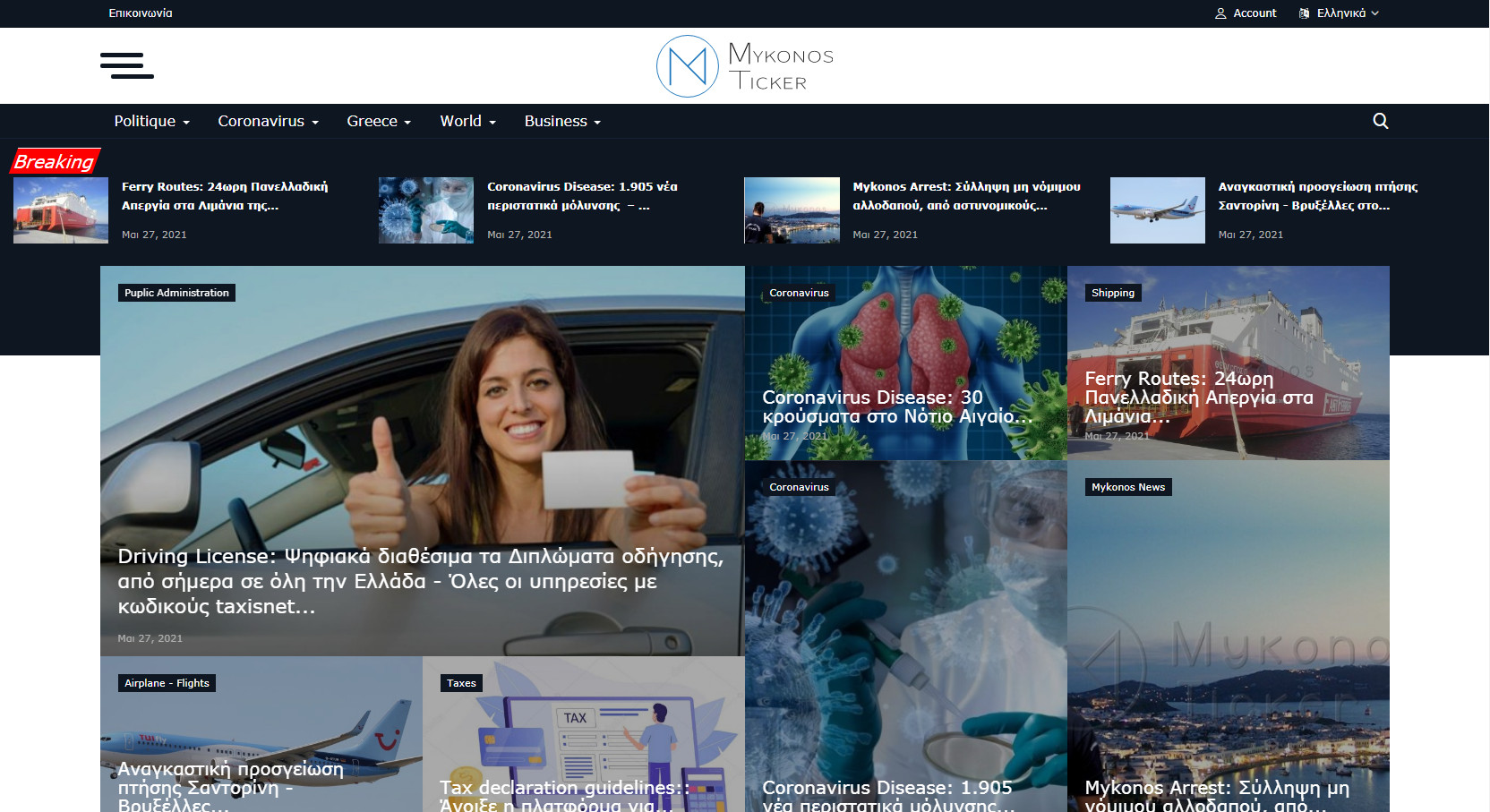The width and height of the screenshot is (1490, 812).
Task: Click the Mykonos News category tag
Action: pos(1128,487)
